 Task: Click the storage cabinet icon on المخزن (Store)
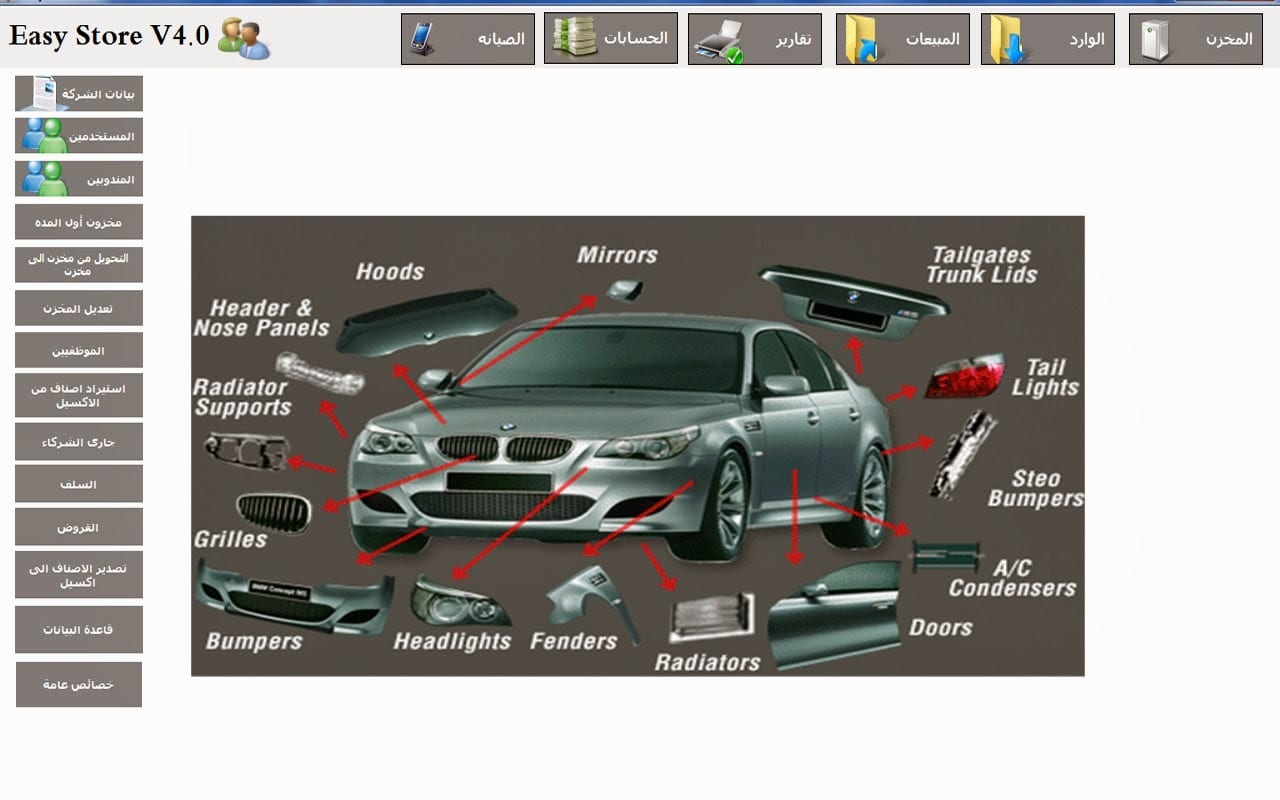tap(1155, 40)
